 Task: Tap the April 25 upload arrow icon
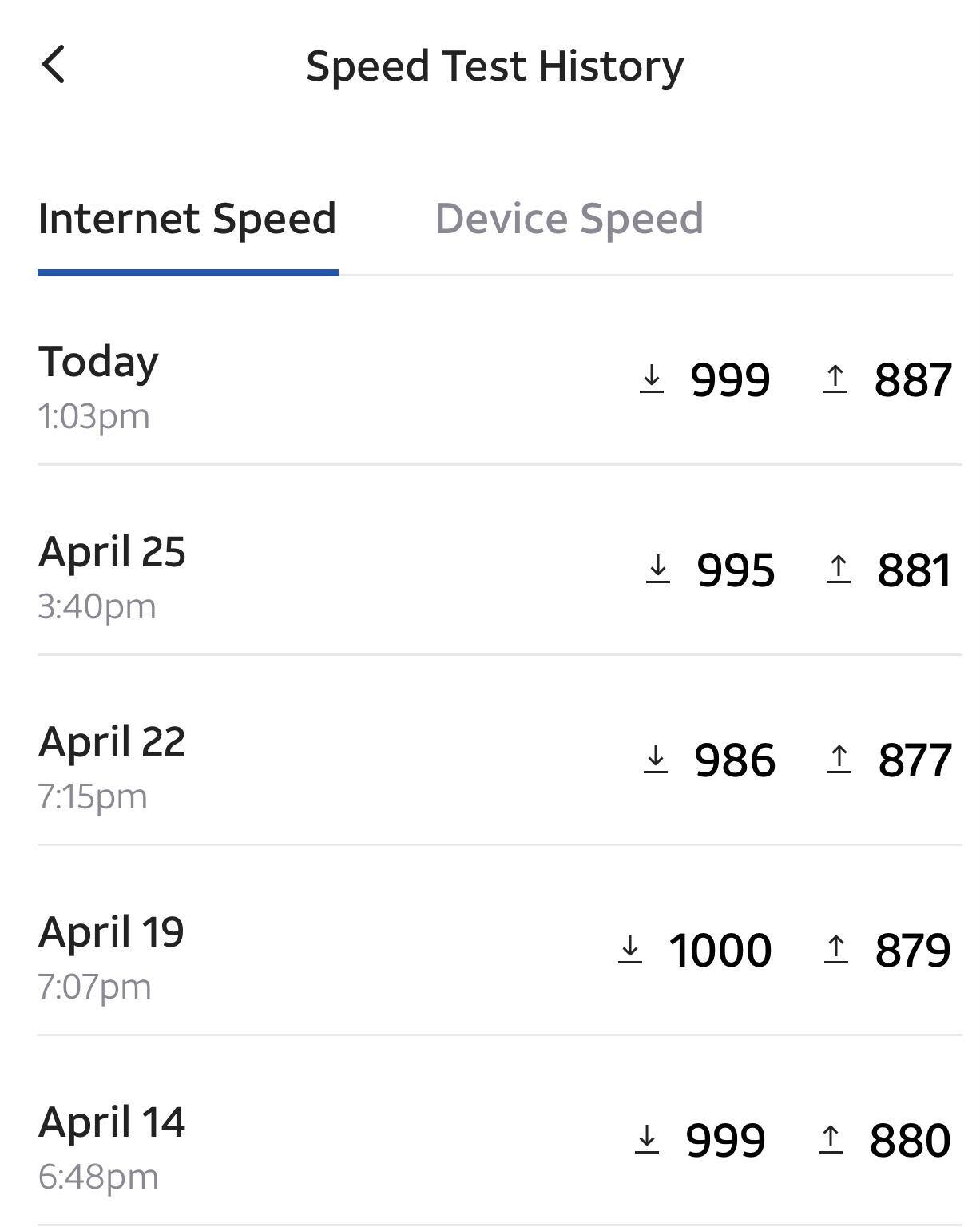[838, 570]
